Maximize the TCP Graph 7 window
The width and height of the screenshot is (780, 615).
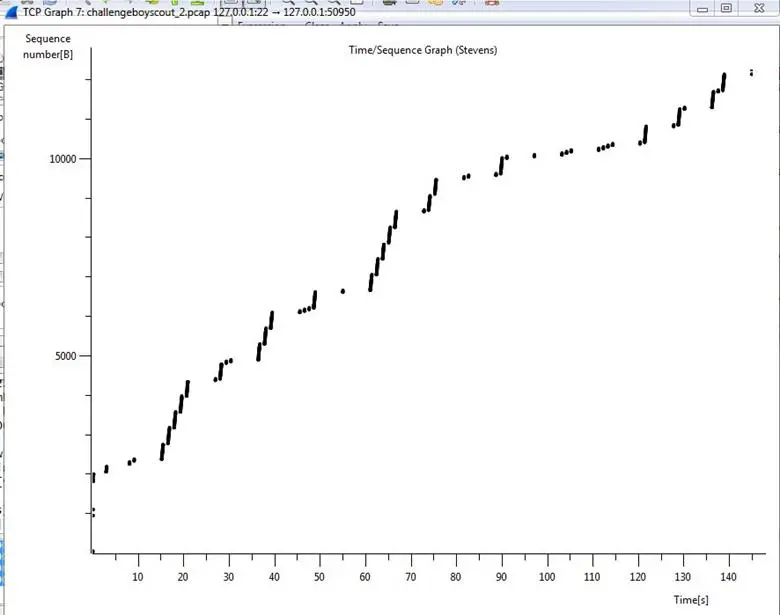pyautogui.click(x=726, y=8)
